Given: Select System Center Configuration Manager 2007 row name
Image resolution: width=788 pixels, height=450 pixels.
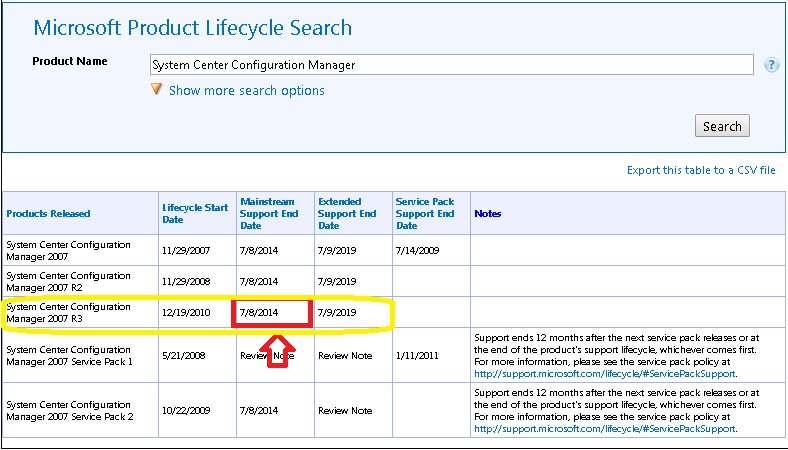Looking at the screenshot, I should pos(68,250).
